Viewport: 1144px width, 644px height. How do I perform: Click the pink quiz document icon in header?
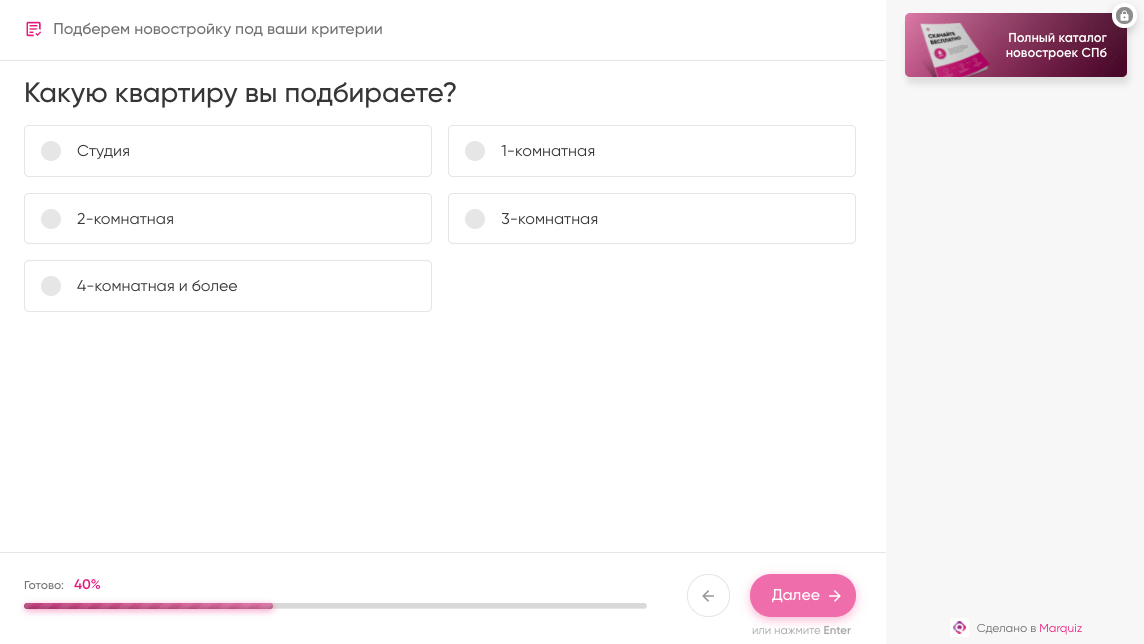coord(34,29)
